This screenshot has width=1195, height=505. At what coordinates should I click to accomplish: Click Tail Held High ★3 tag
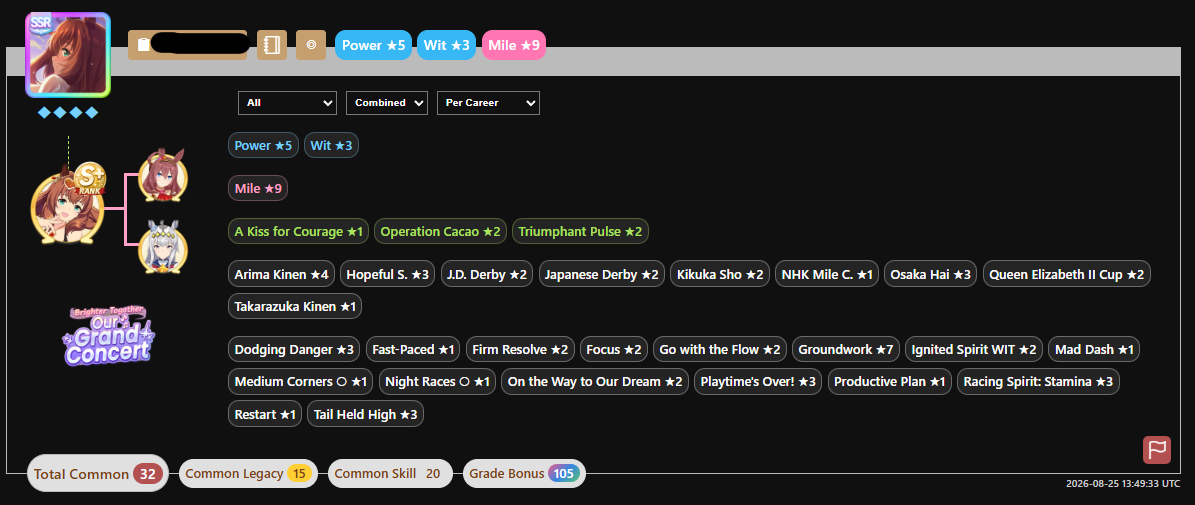tap(366, 414)
